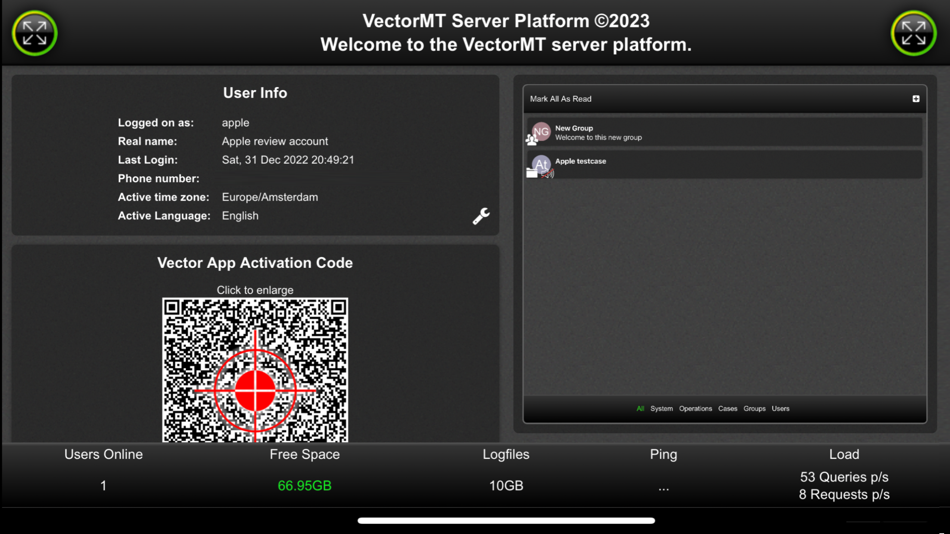Image resolution: width=950 pixels, height=534 pixels.
Task: Select the All notifications filter
Action: point(640,409)
